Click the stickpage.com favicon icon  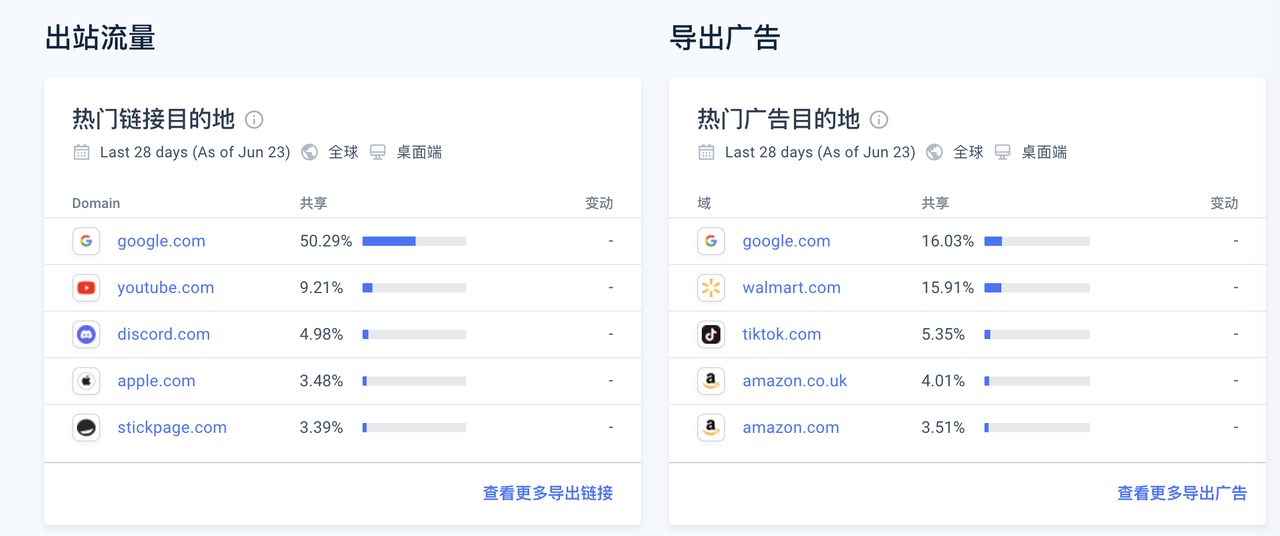[x=87, y=428]
